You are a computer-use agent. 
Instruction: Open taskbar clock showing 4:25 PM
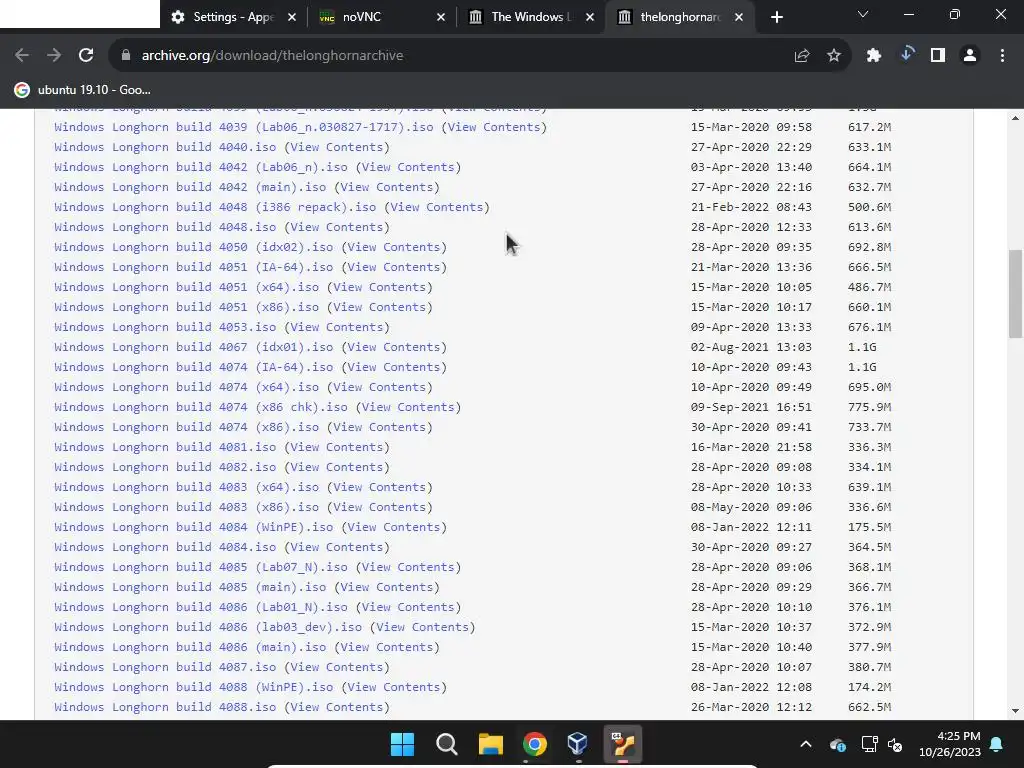tap(950, 744)
